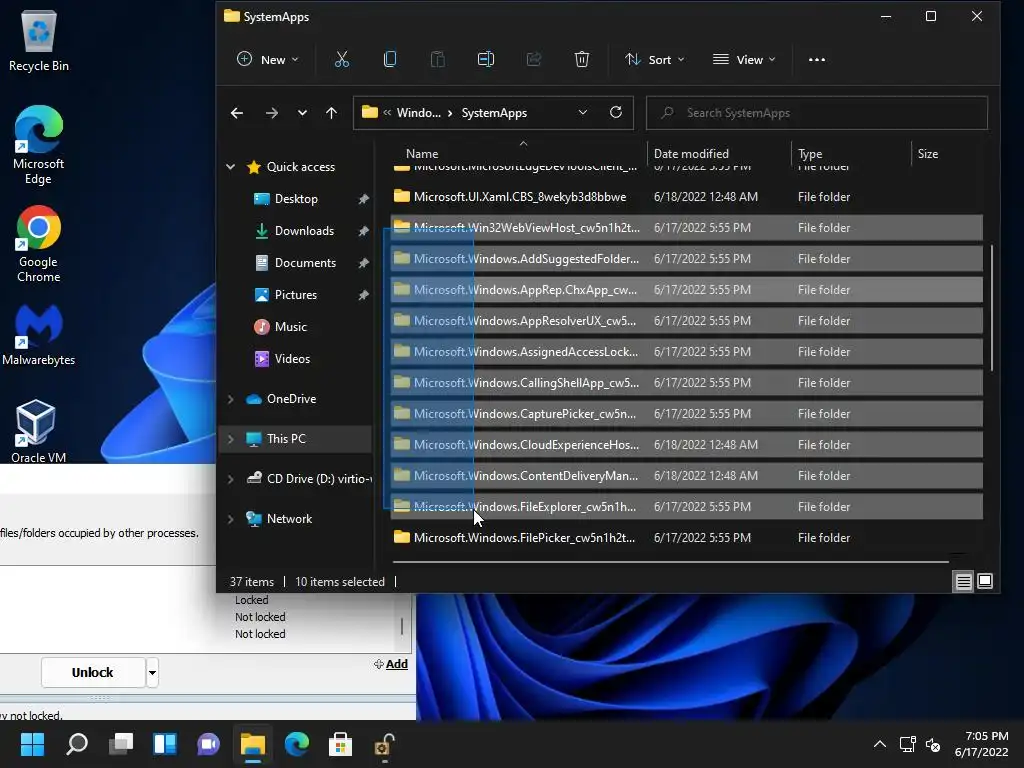
Task: Open taskbar Search
Action: 77,744
